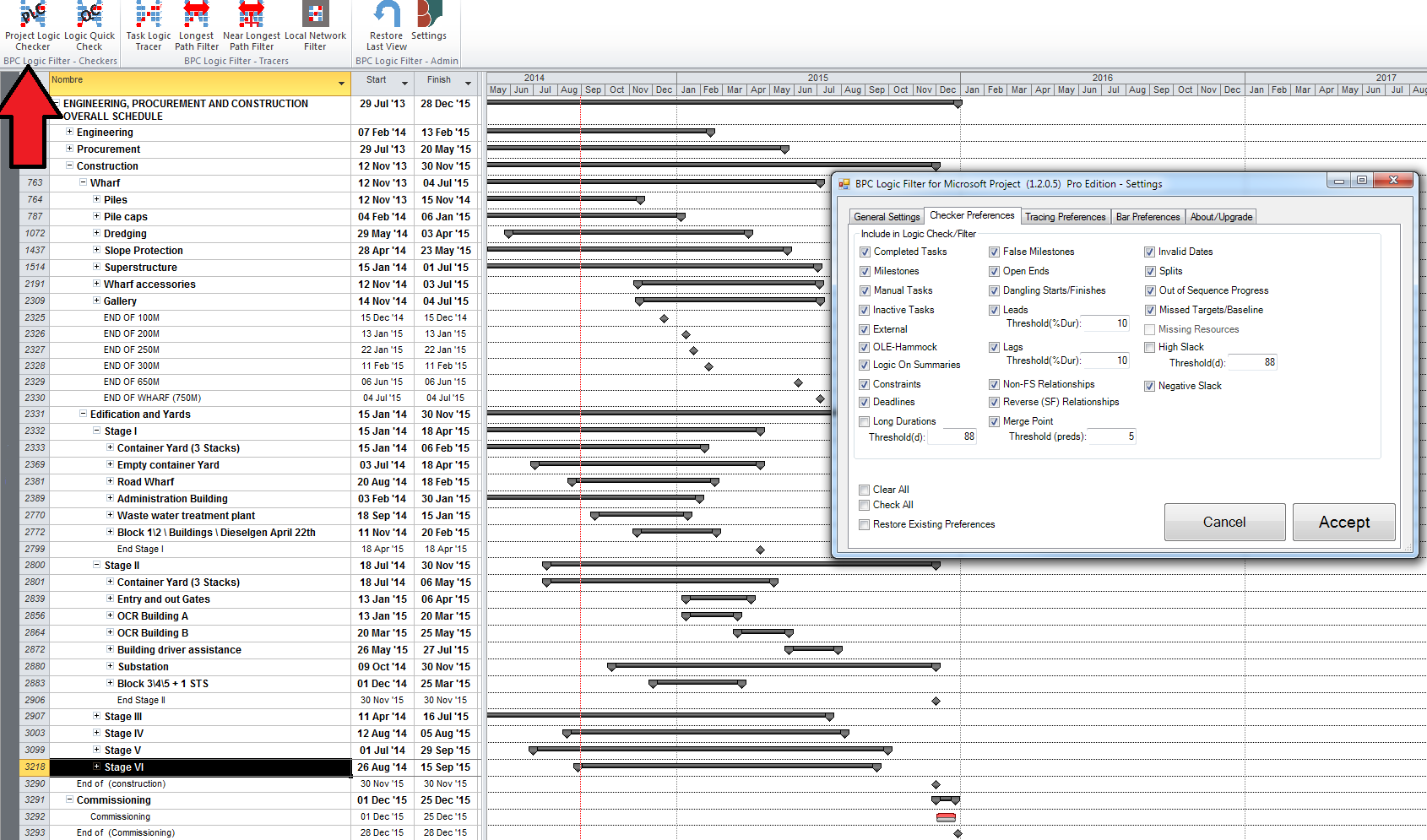Switch to the Tracing Preferences tab
Screen dimensions: 1427x840
[1065, 216]
